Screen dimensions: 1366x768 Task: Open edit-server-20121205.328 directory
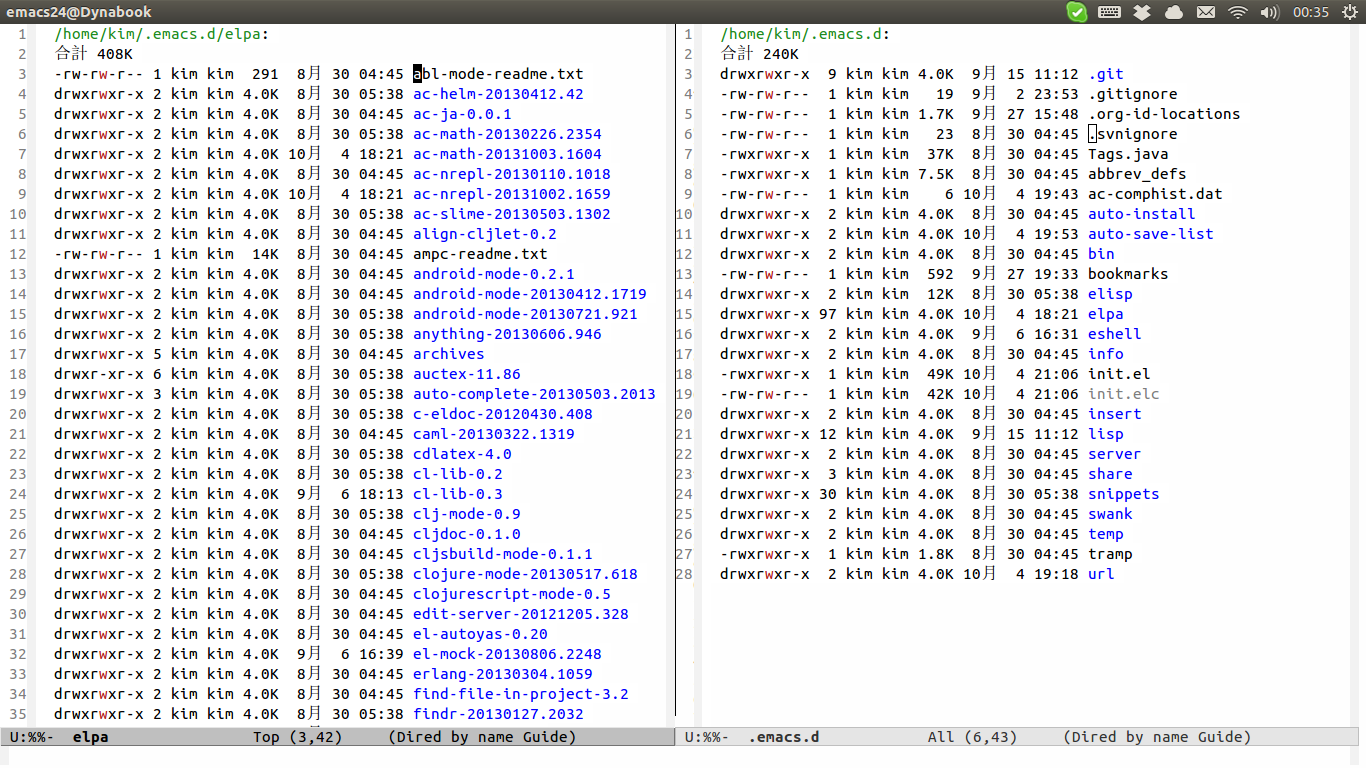pyautogui.click(x=521, y=614)
